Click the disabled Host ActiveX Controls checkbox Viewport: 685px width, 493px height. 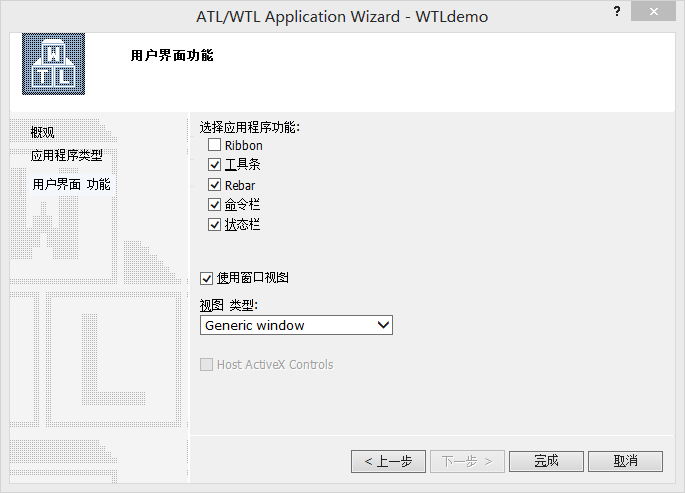coord(206,364)
